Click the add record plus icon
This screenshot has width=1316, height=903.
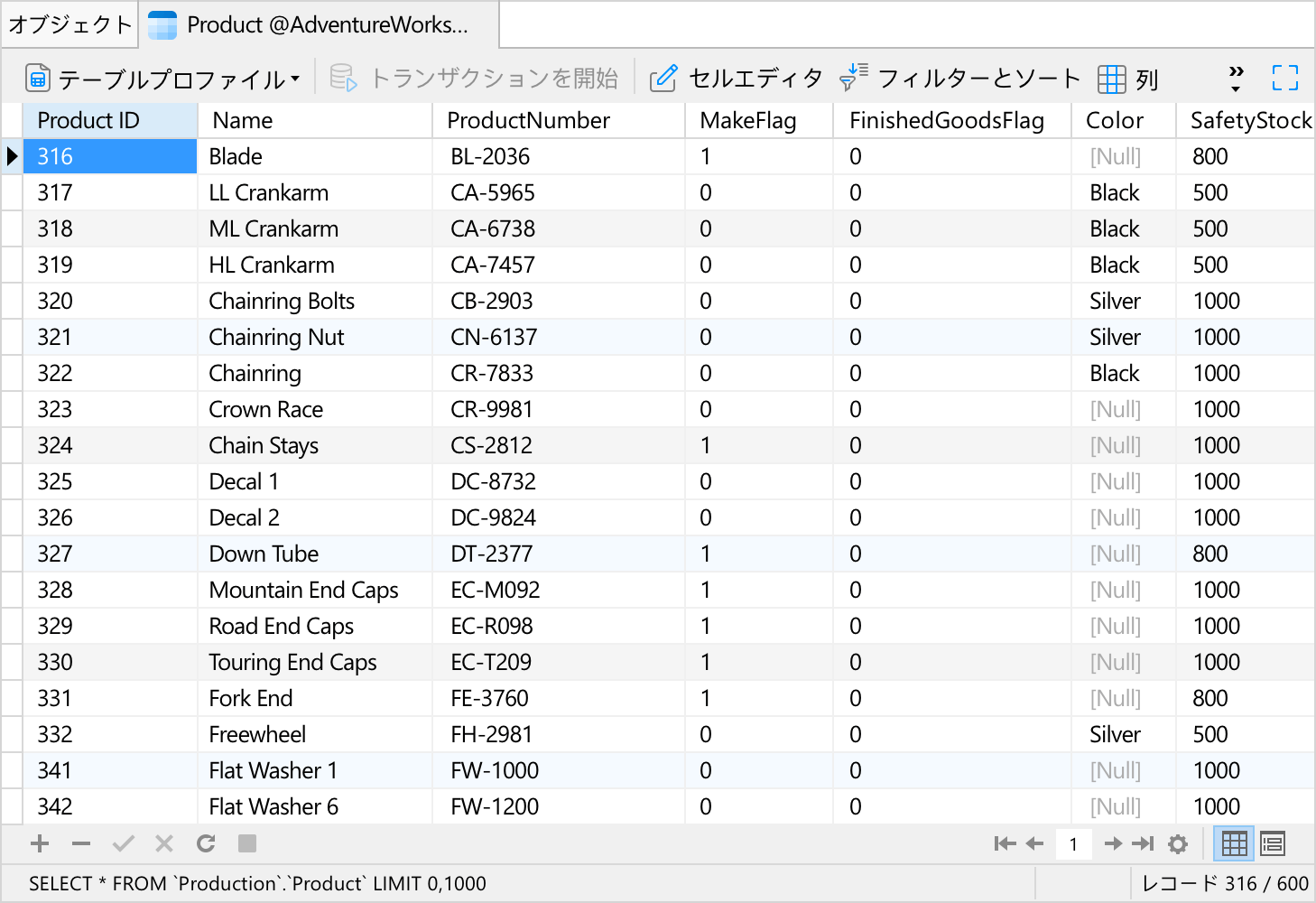click(x=40, y=843)
